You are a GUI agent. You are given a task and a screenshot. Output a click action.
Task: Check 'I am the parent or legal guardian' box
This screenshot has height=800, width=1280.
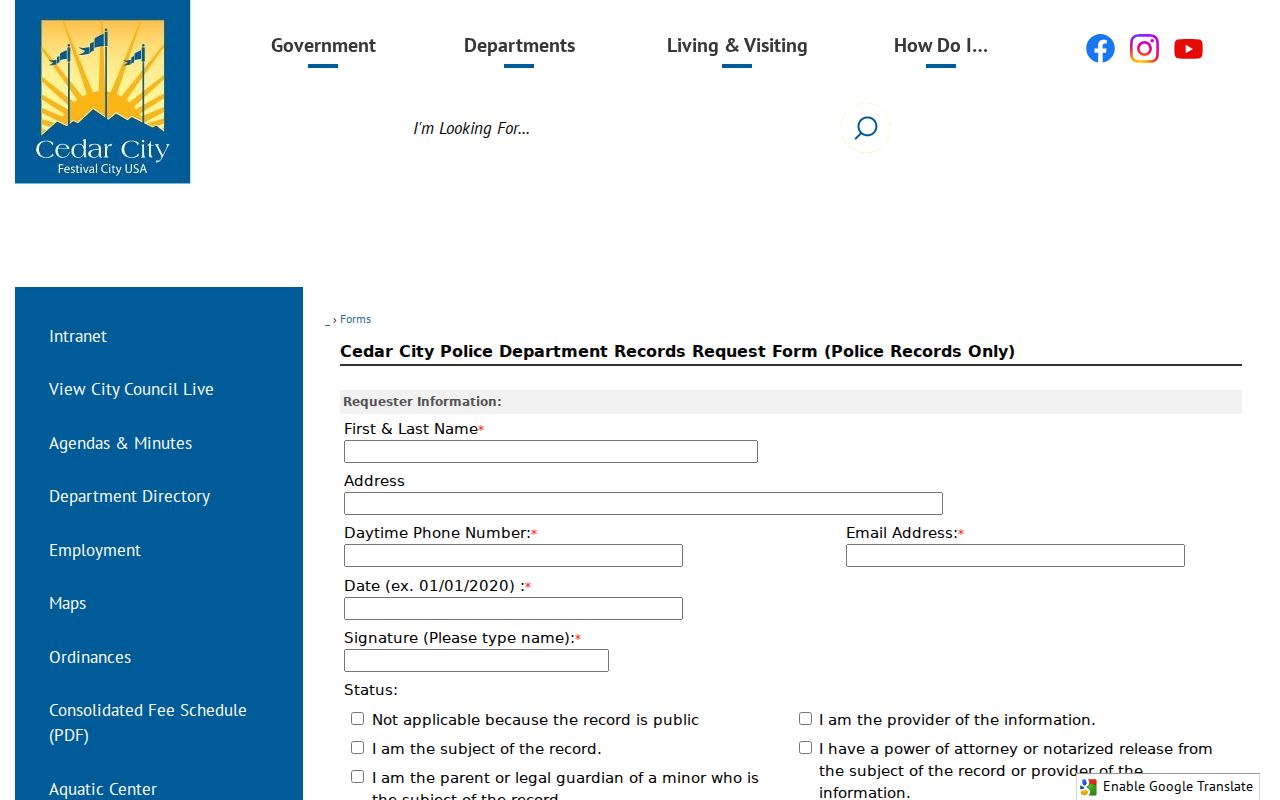click(357, 776)
